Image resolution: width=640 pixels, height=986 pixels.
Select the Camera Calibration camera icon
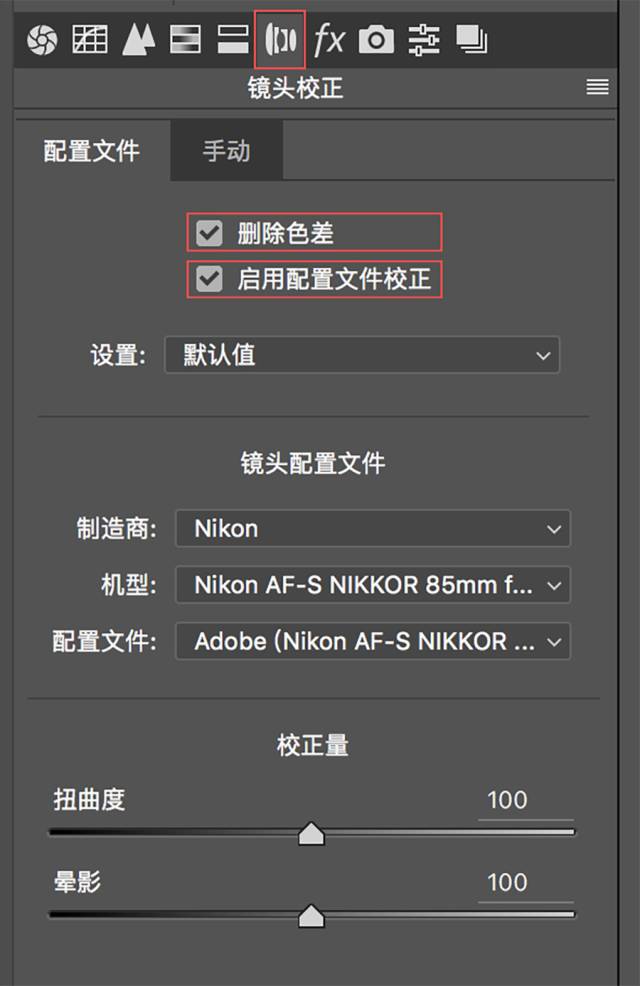[x=375, y=40]
